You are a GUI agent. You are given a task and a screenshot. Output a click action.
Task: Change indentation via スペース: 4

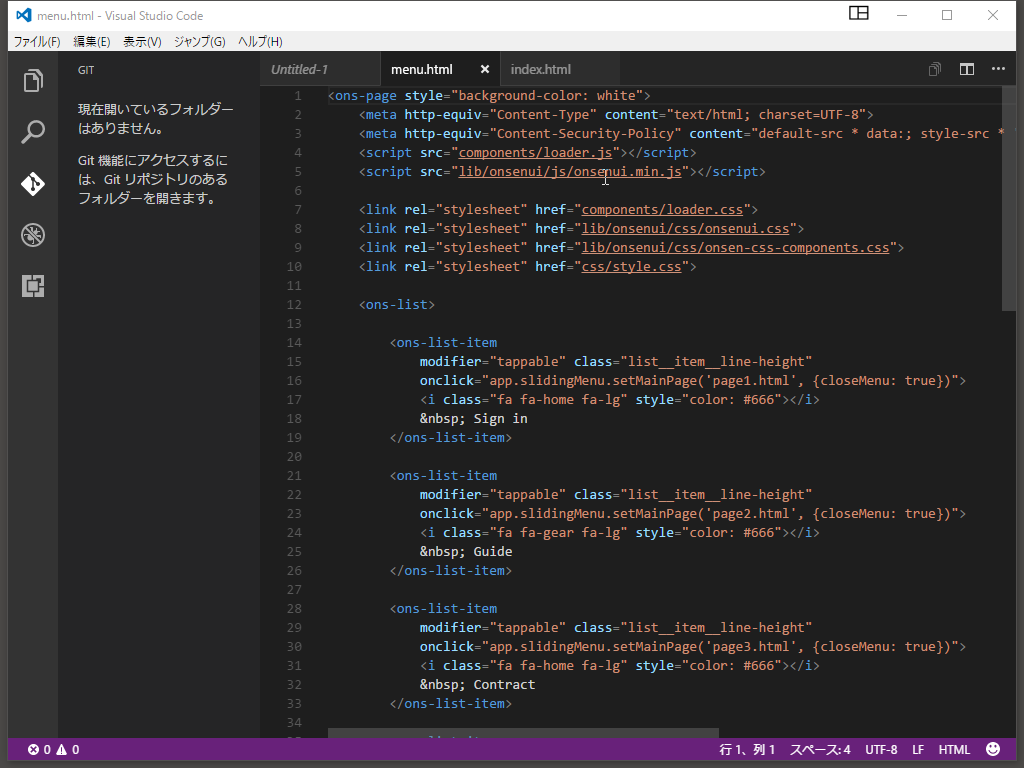point(820,750)
